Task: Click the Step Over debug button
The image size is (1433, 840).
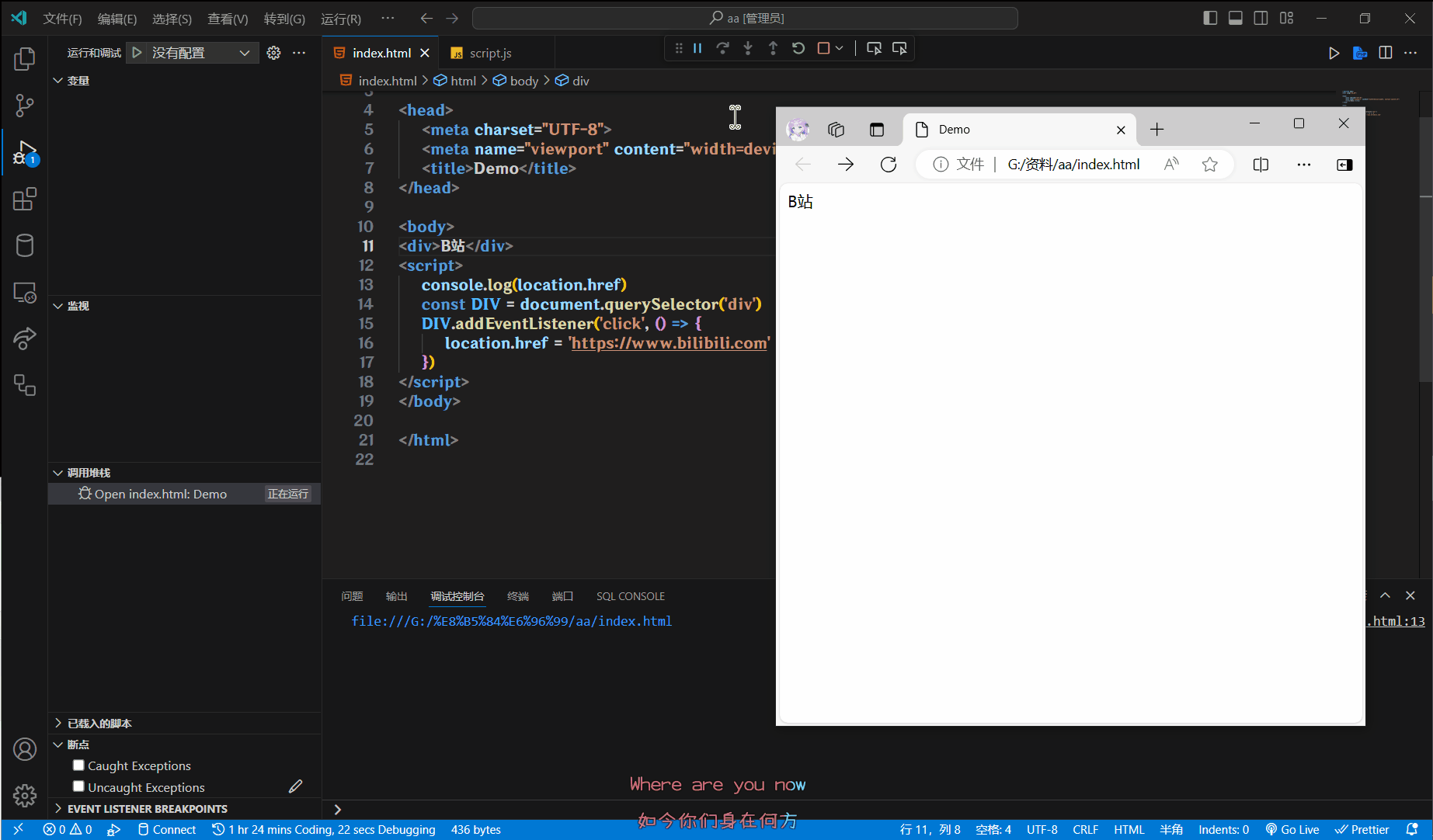Action: (x=722, y=48)
